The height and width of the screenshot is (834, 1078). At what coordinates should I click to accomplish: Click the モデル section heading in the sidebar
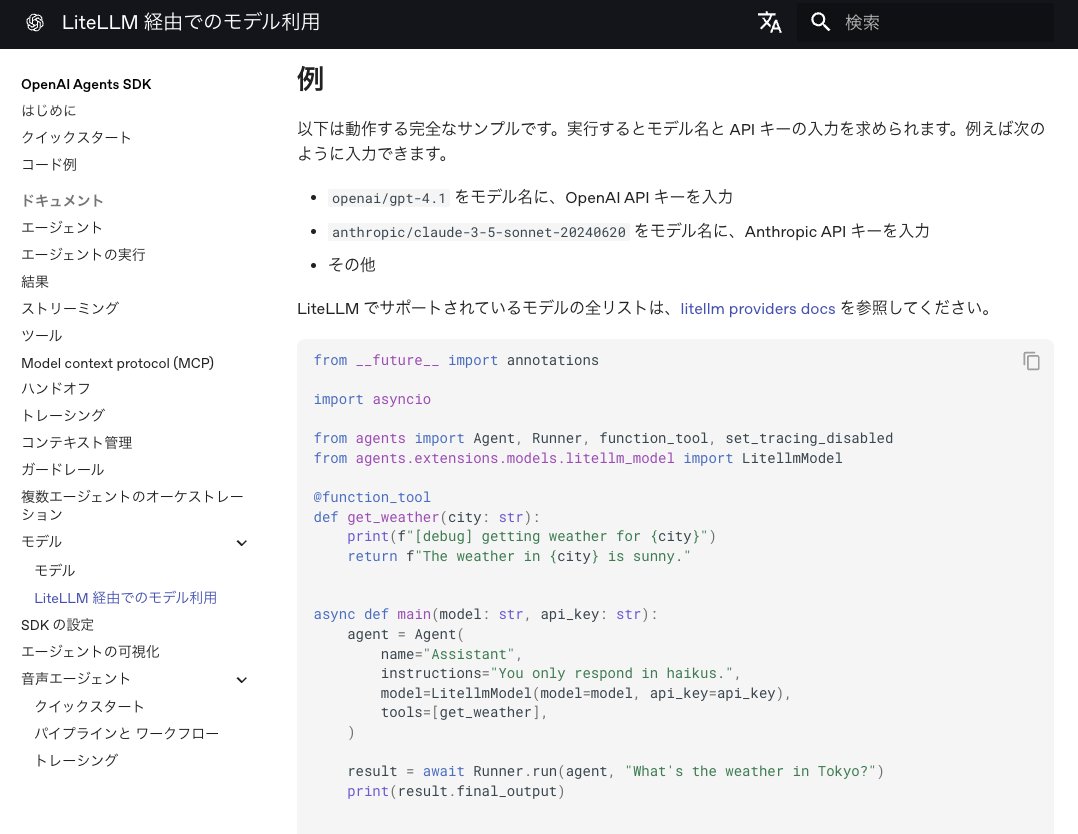[41, 542]
